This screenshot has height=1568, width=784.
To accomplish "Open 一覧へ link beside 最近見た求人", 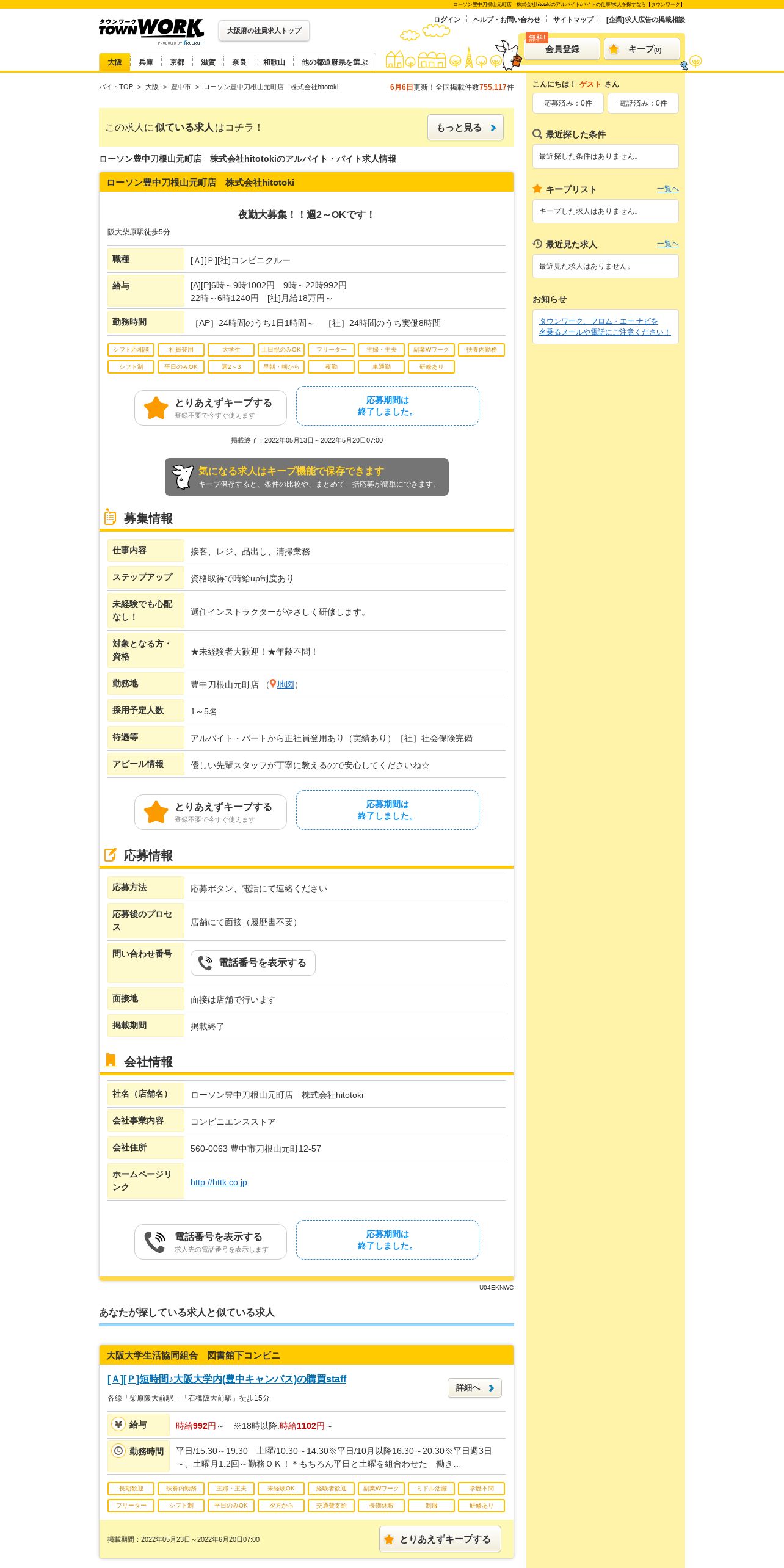I will click(668, 244).
